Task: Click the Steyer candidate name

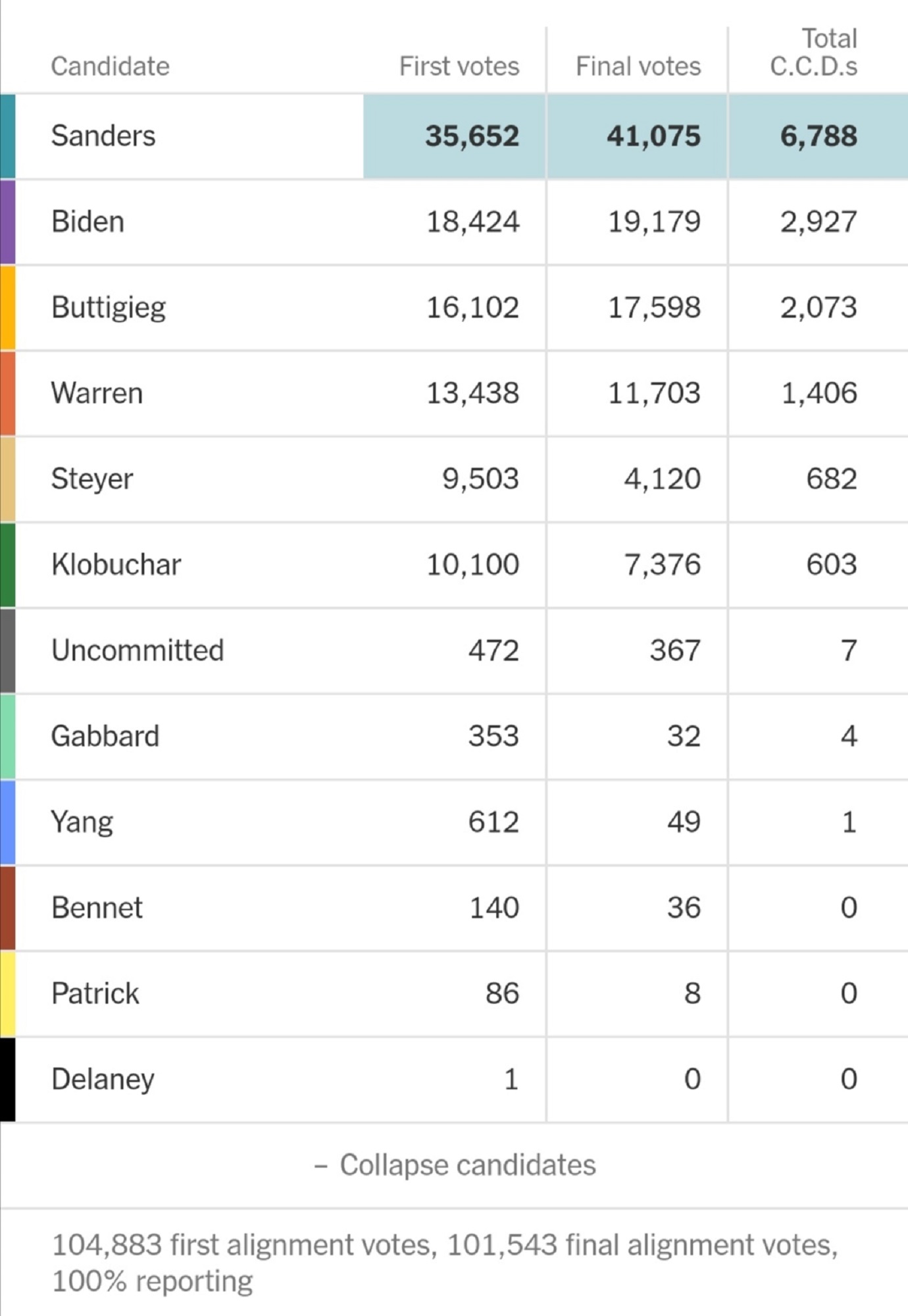Action: point(92,479)
